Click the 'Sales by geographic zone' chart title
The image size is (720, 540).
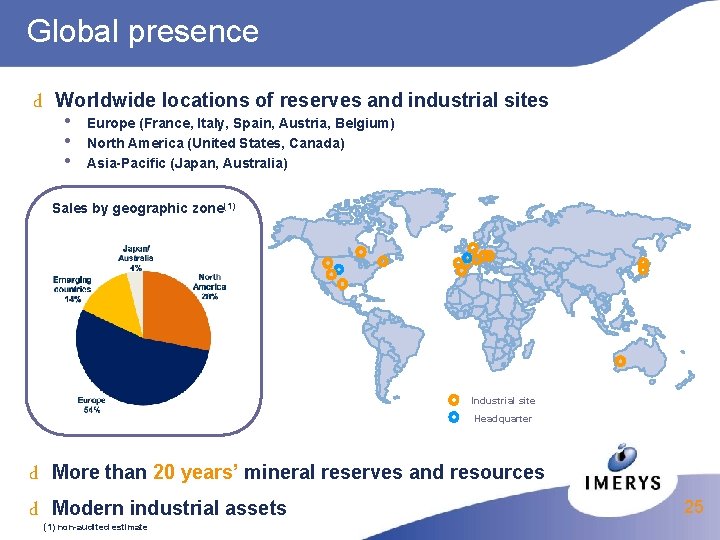click(x=144, y=208)
